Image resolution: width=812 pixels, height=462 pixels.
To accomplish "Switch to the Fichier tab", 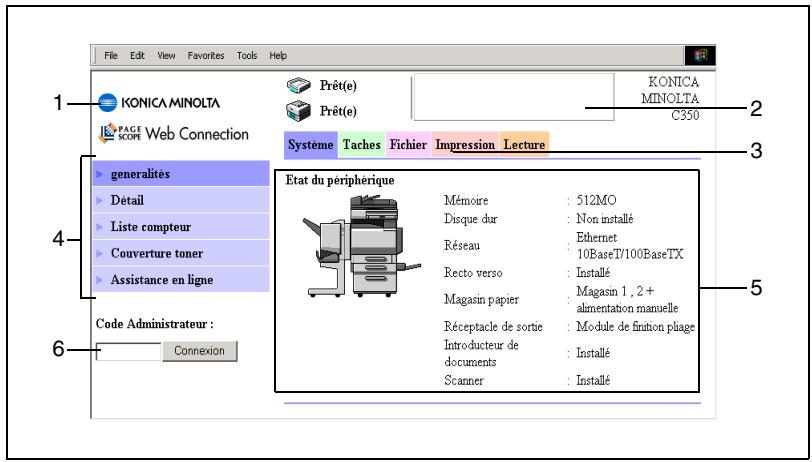I will tap(408, 145).
